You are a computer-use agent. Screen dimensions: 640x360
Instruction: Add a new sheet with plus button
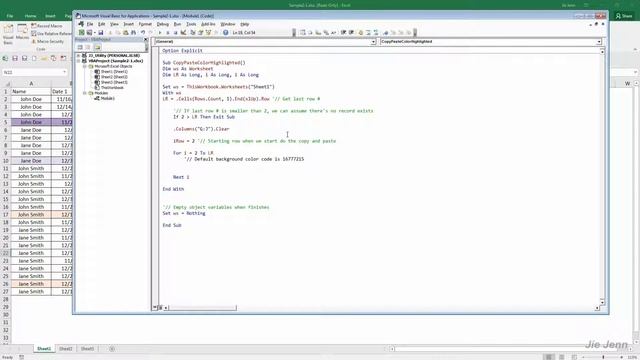[x=112, y=349]
